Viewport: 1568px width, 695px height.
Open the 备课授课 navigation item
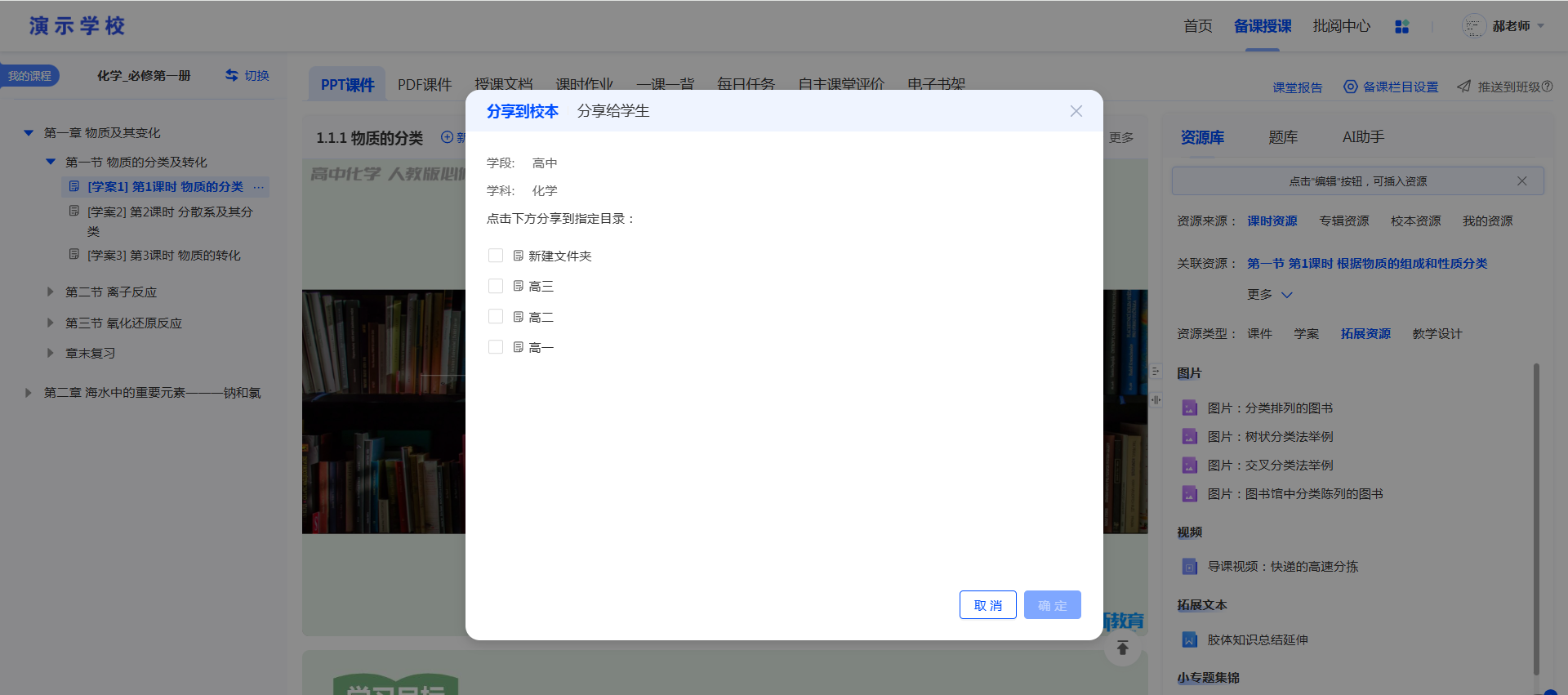(x=1263, y=26)
